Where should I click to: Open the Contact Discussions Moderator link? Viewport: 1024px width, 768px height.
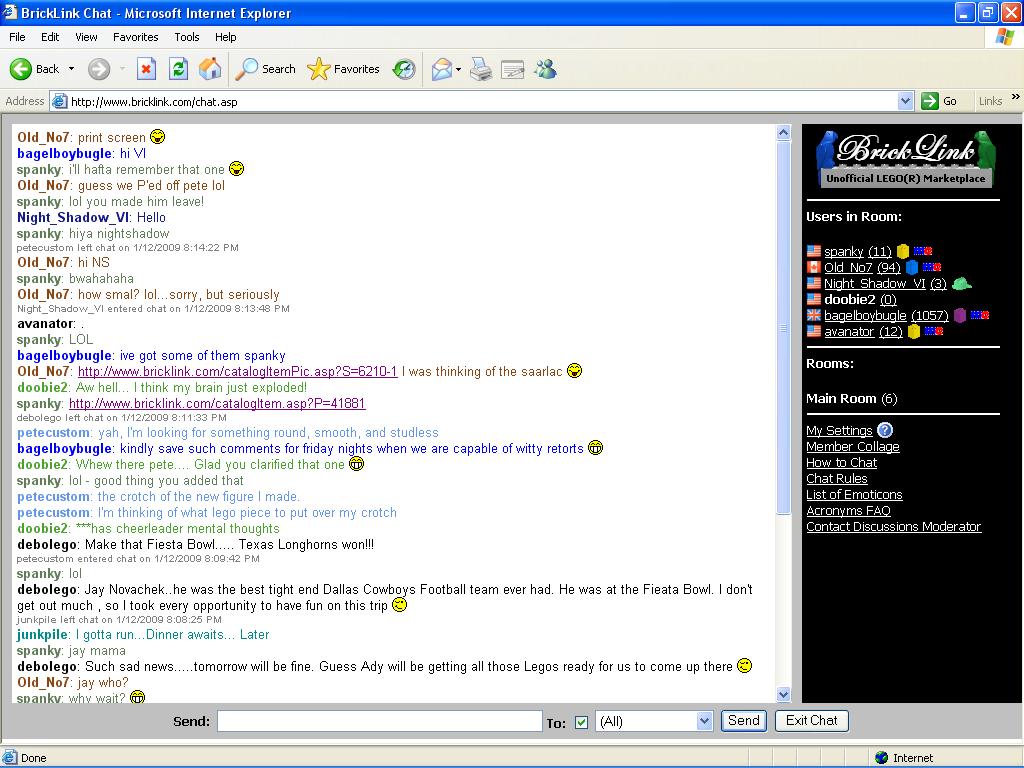coord(893,526)
